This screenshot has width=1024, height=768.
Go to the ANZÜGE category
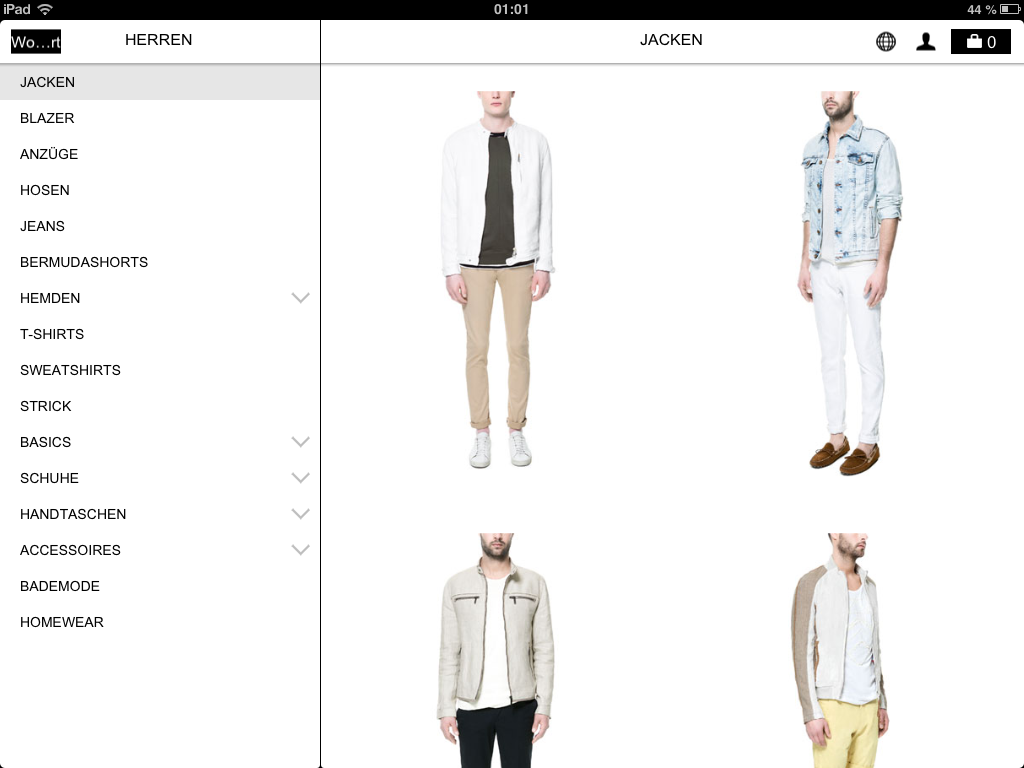[49, 154]
